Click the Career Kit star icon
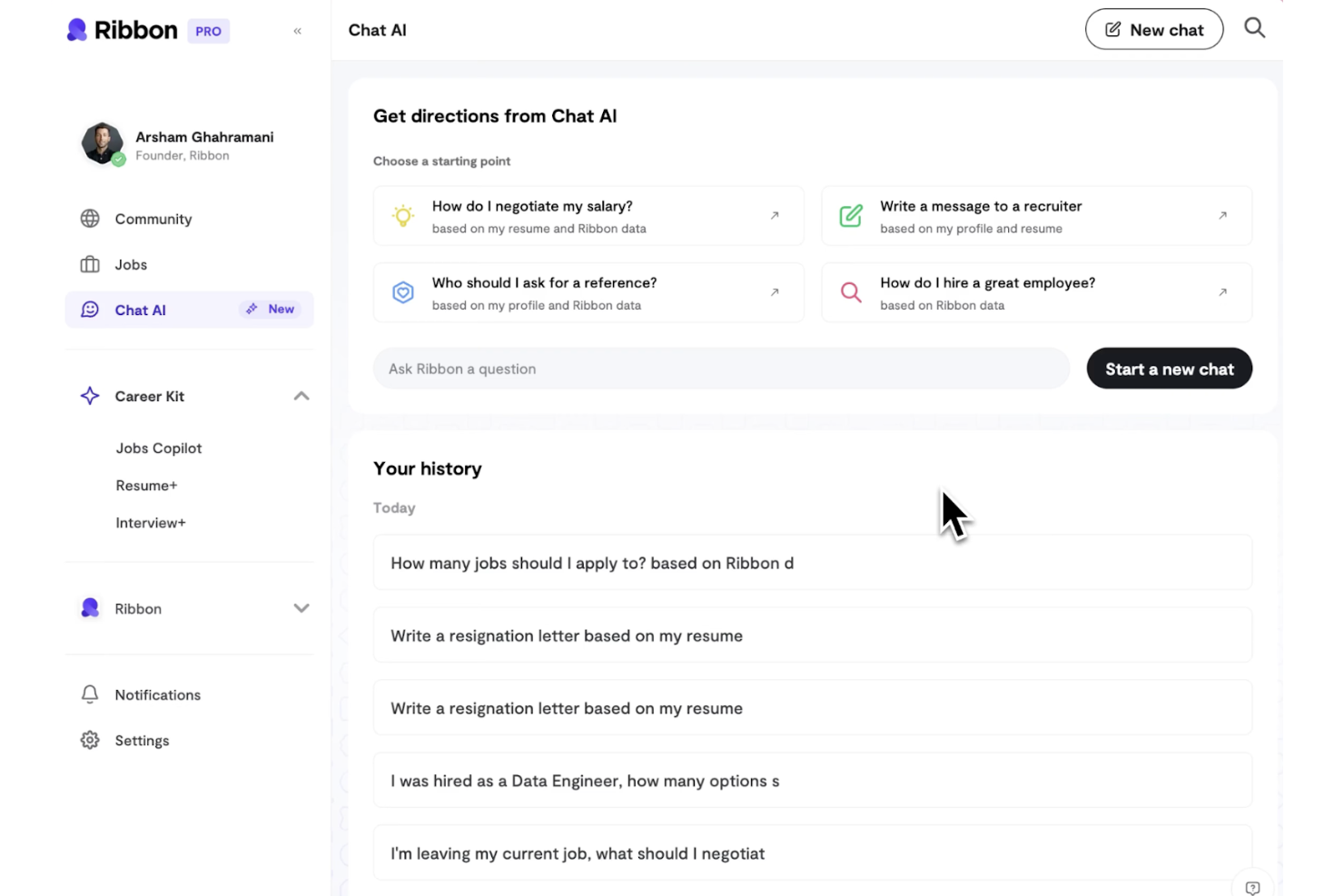 (90, 396)
